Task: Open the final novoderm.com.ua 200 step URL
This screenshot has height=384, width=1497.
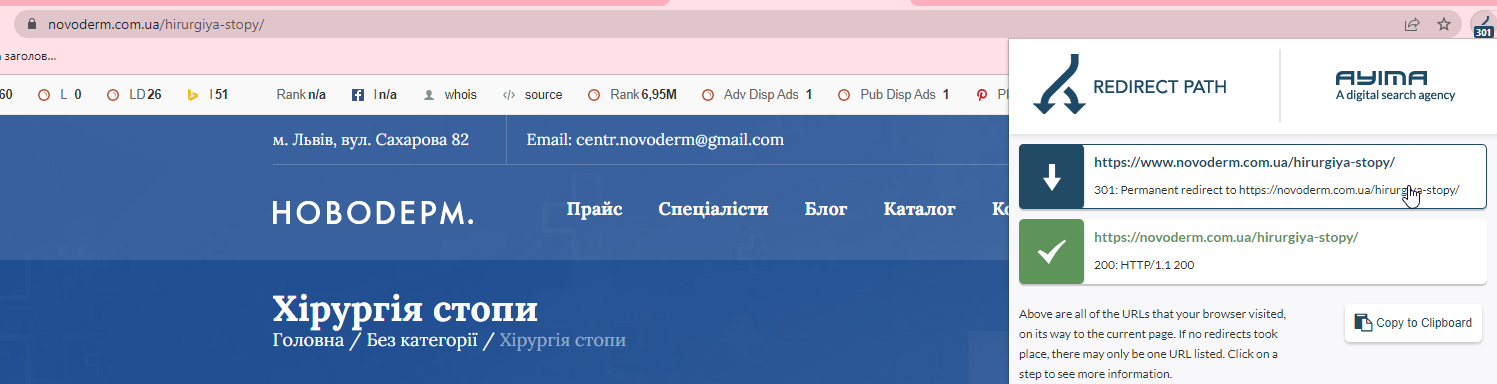Action: pos(1226,237)
